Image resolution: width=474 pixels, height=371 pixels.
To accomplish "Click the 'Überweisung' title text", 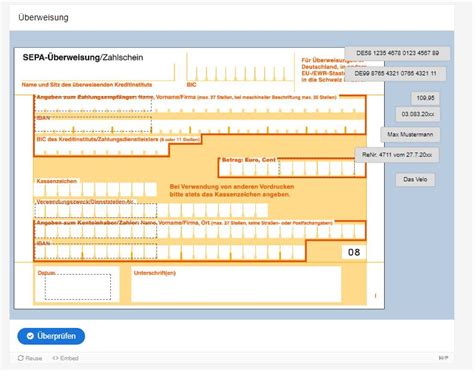I will tap(43, 18).
